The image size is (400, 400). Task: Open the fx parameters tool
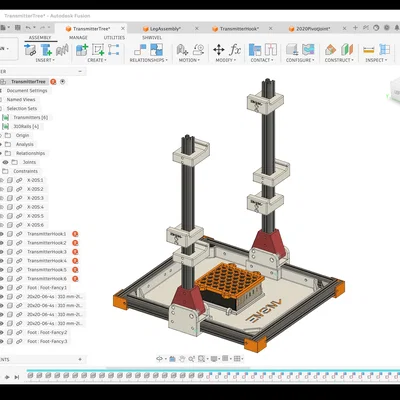pos(235,50)
